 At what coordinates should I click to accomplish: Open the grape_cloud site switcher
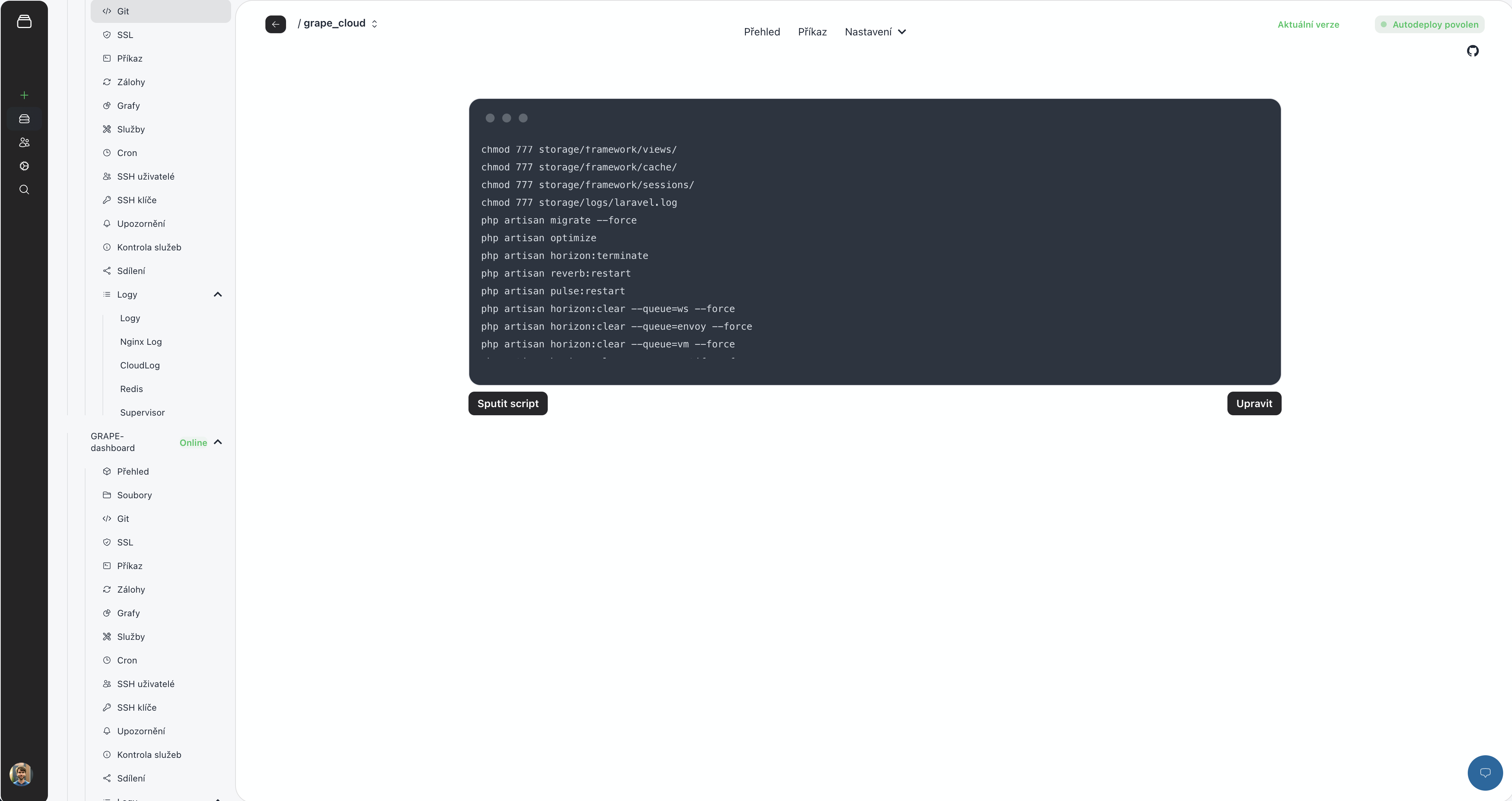tap(339, 24)
